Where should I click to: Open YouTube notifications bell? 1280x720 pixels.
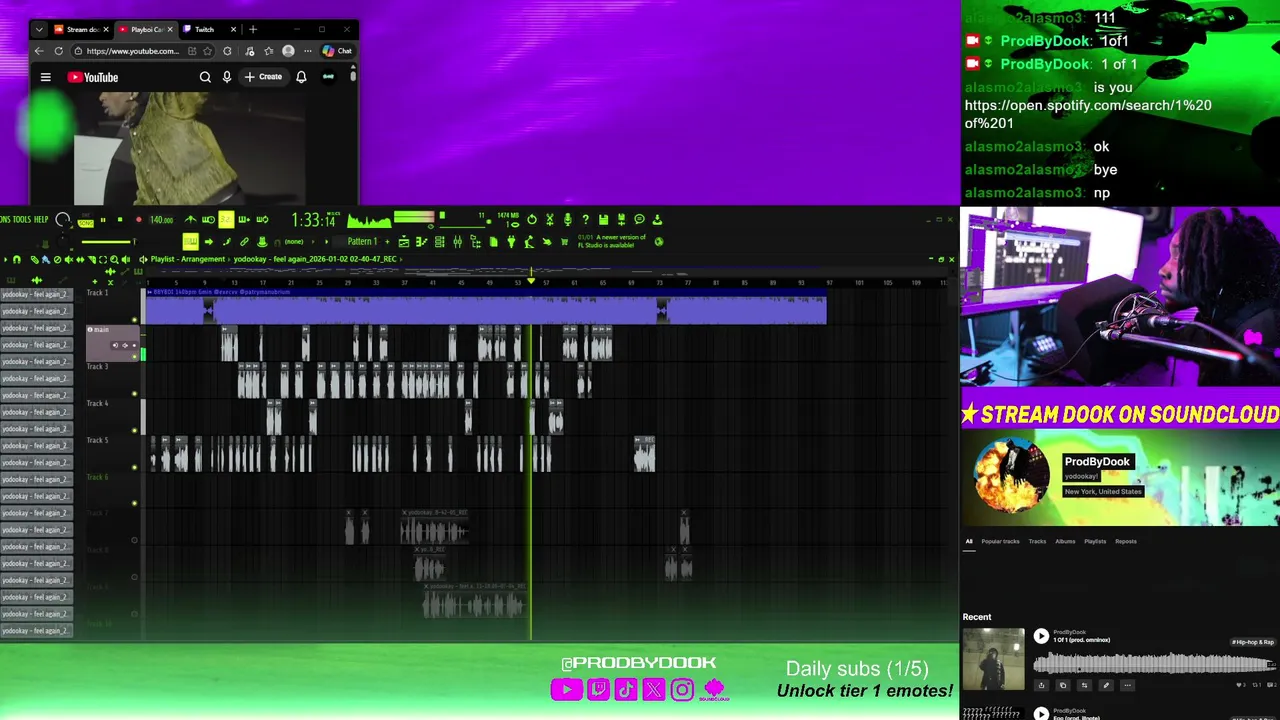(x=301, y=77)
